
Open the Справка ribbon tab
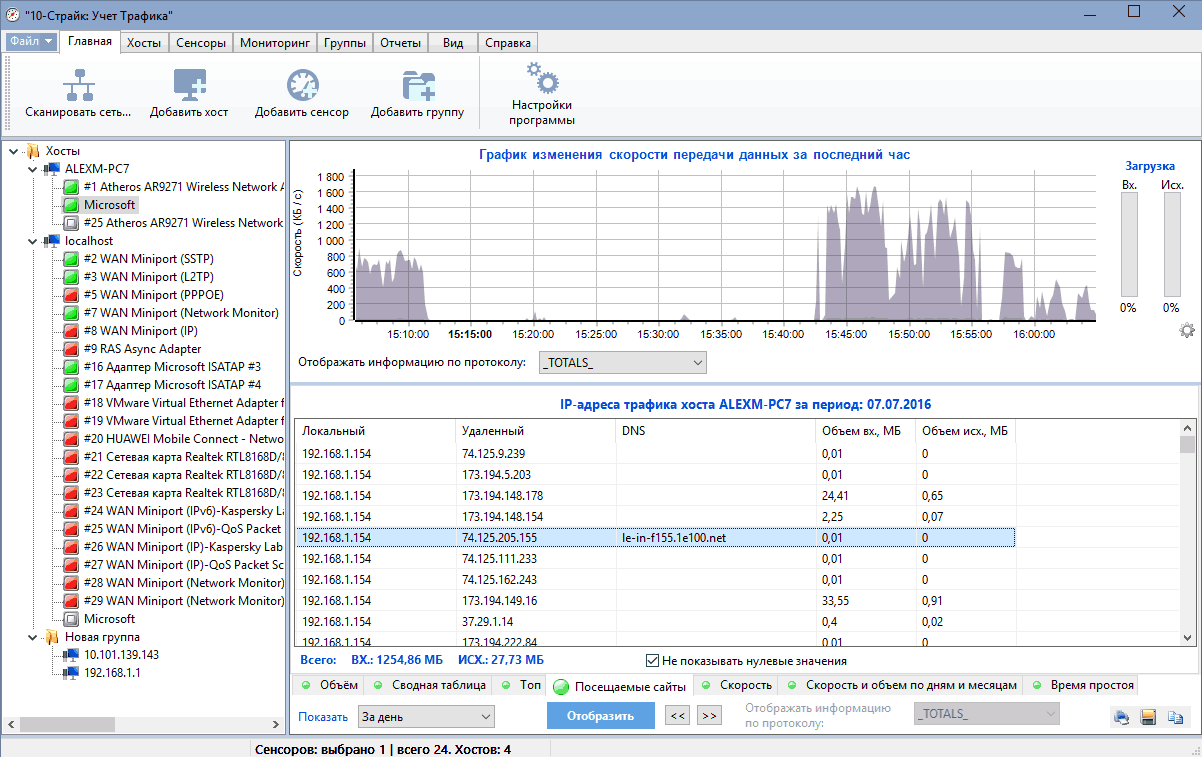(508, 43)
